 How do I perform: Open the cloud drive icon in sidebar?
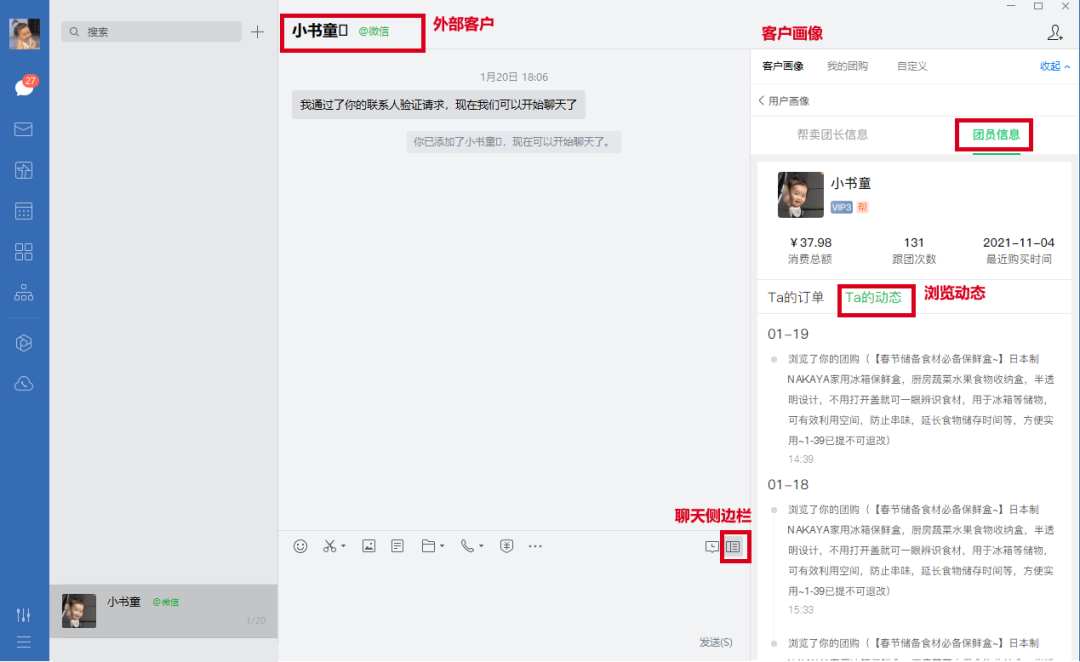pyautogui.click(x=24, y=384)
